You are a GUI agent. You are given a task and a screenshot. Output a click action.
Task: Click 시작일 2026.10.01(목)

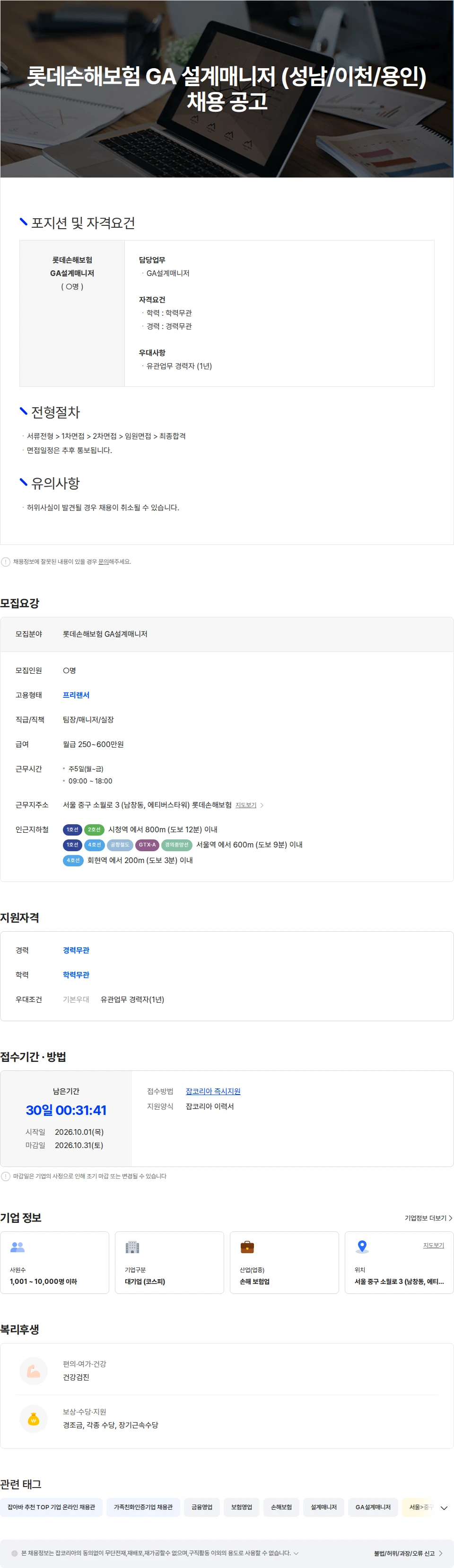point(64,1131)
